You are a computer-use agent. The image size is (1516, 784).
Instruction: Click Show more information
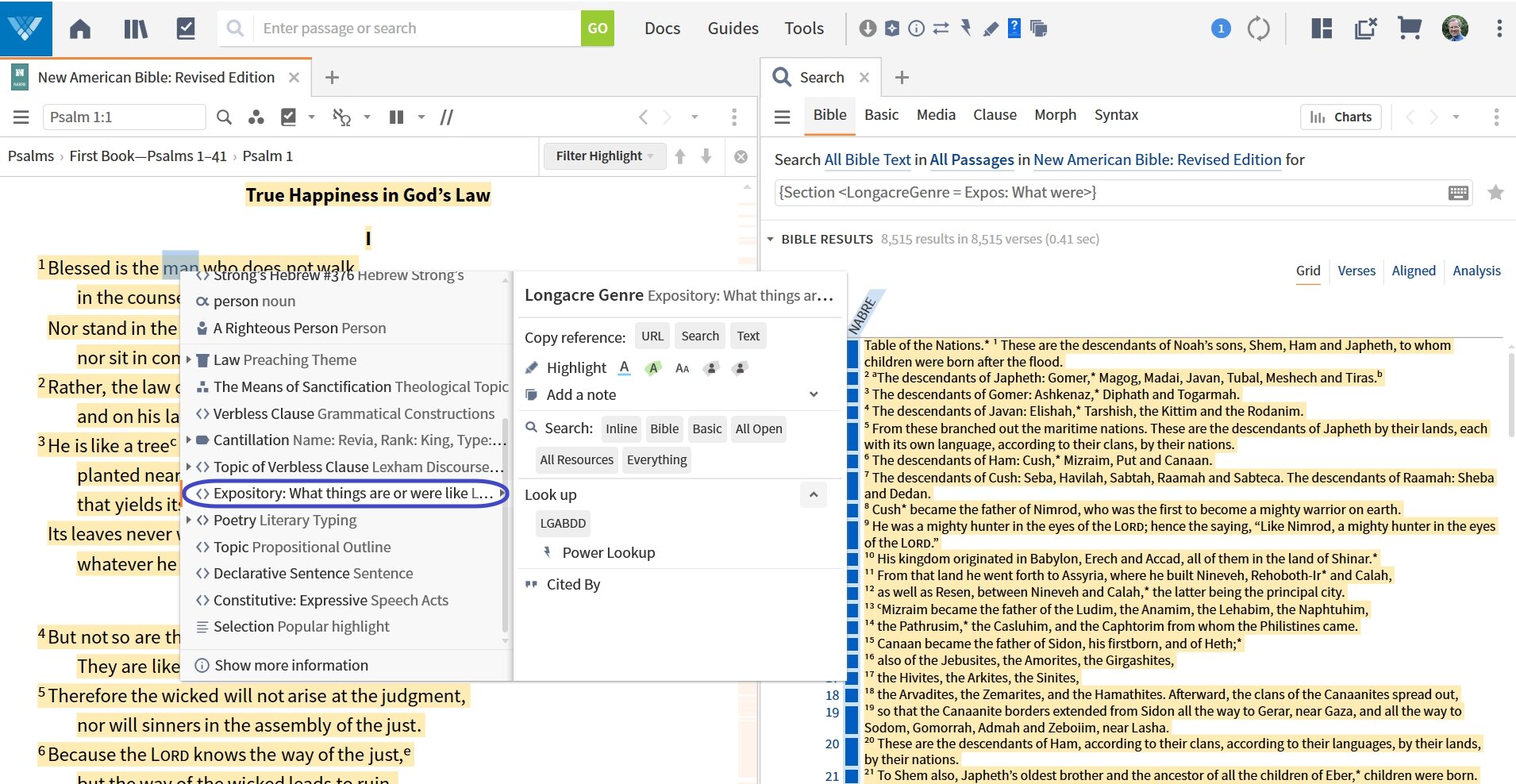(x=291, y=665)
